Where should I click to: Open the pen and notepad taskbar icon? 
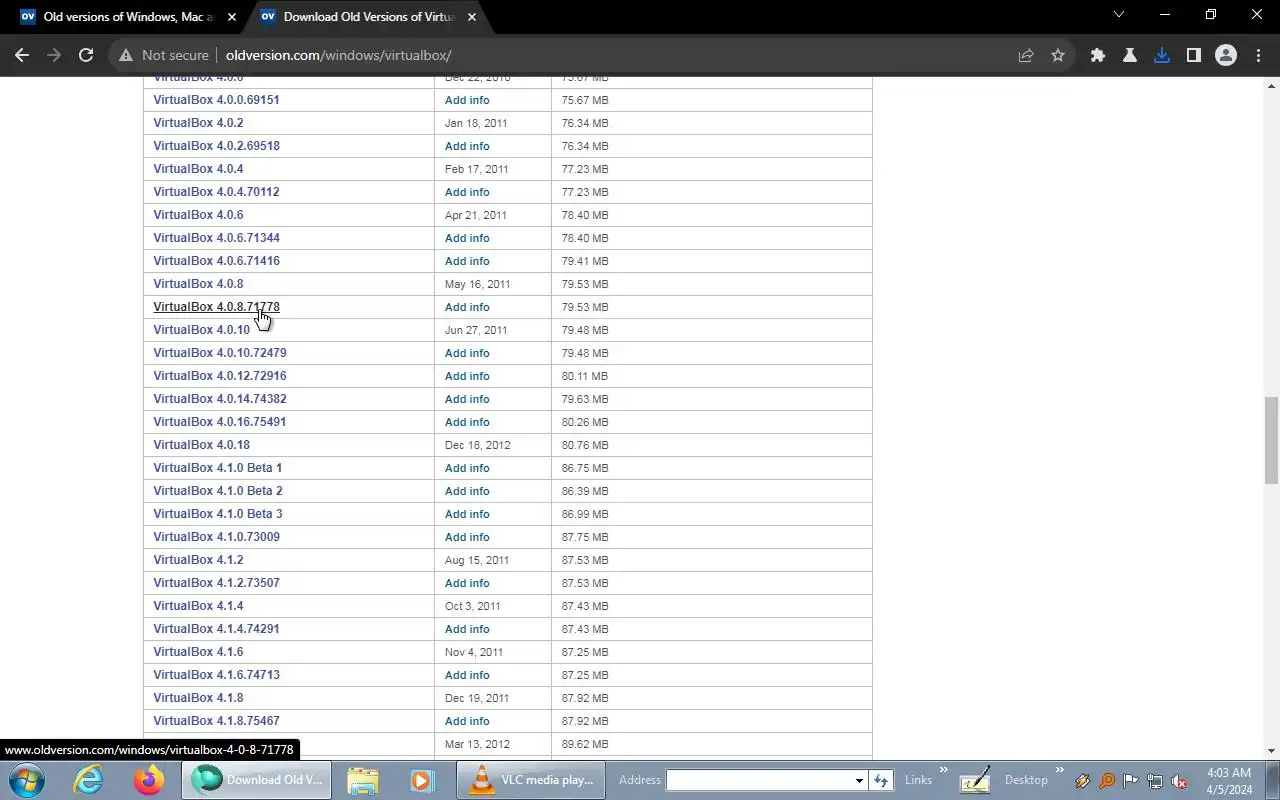coord(975,780)
